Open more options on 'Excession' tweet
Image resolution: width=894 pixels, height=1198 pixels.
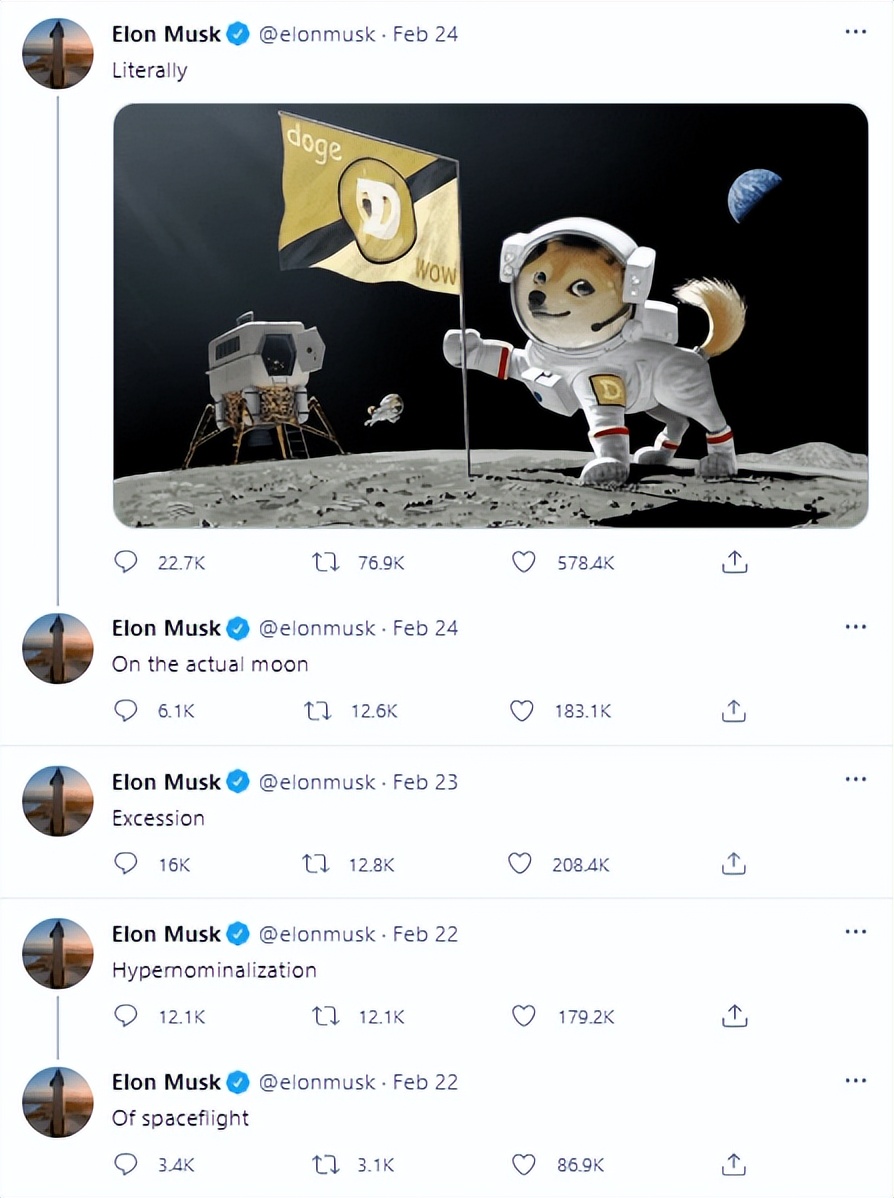(855, 780)
